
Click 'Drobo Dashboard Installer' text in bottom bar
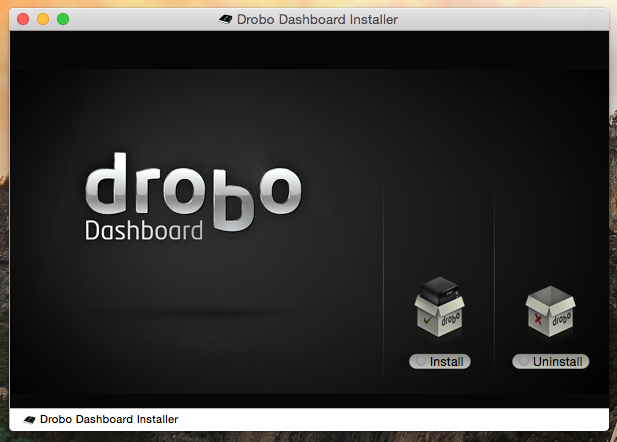(x=109, y=419)
